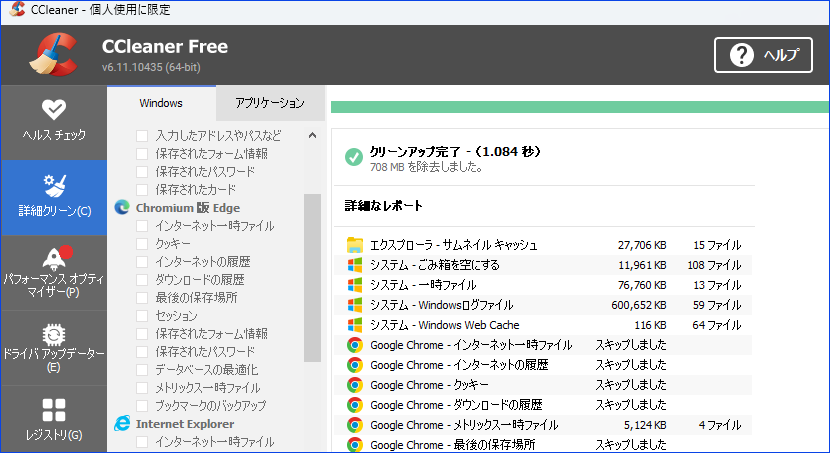830x453 pixels.
Task: Click the CCleaner logo in the header
Action: 54,55
